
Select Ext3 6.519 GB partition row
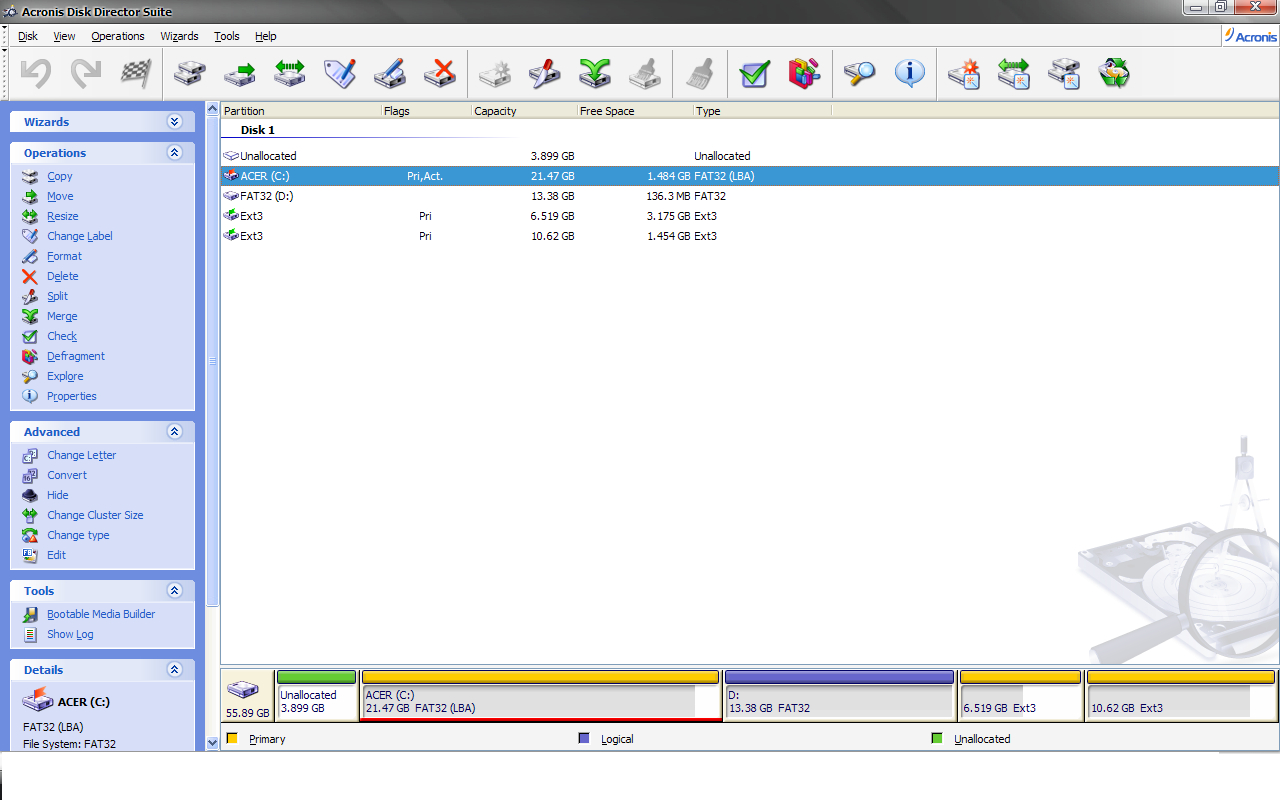pyautogui.click(x=750, y=216)
